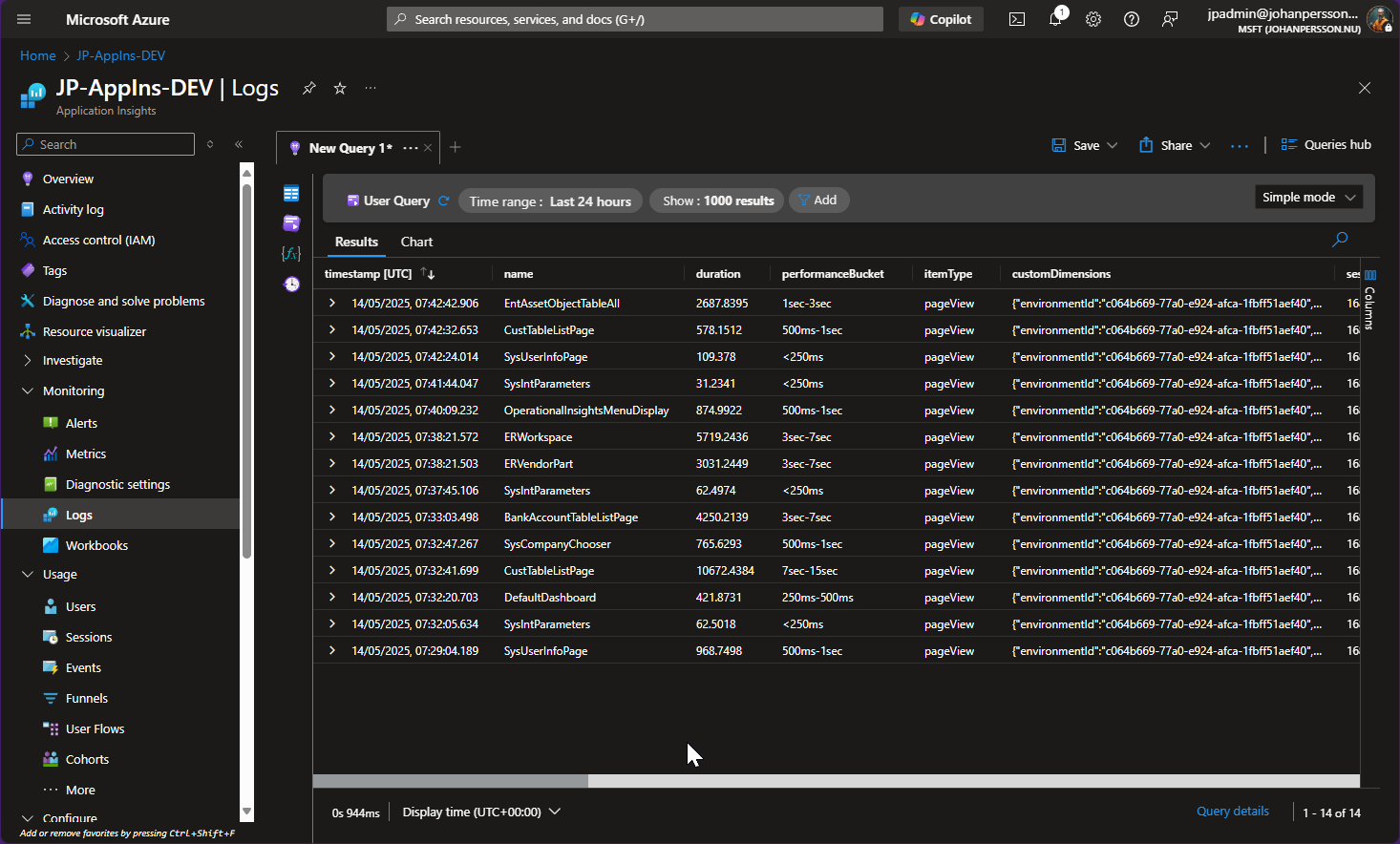Change the Show 1000 results limit
This screenshot has width=1400, height=844.
(x=718, y=200)
